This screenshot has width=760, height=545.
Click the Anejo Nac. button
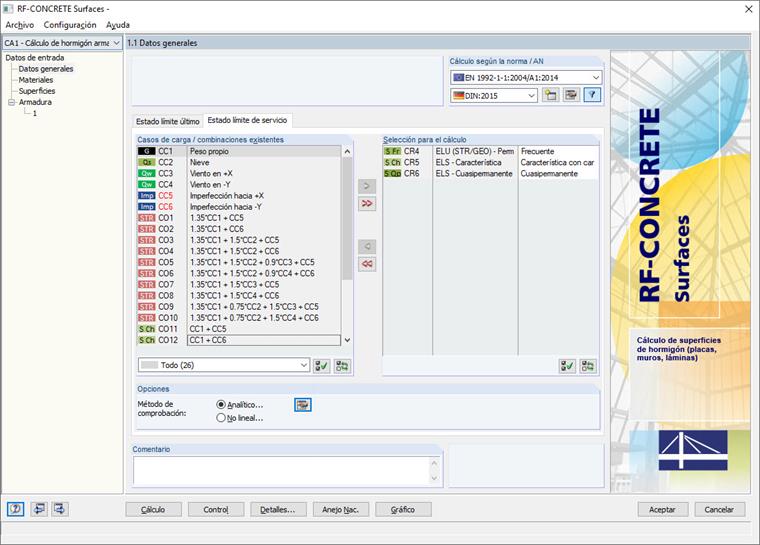tap(341, 510)
